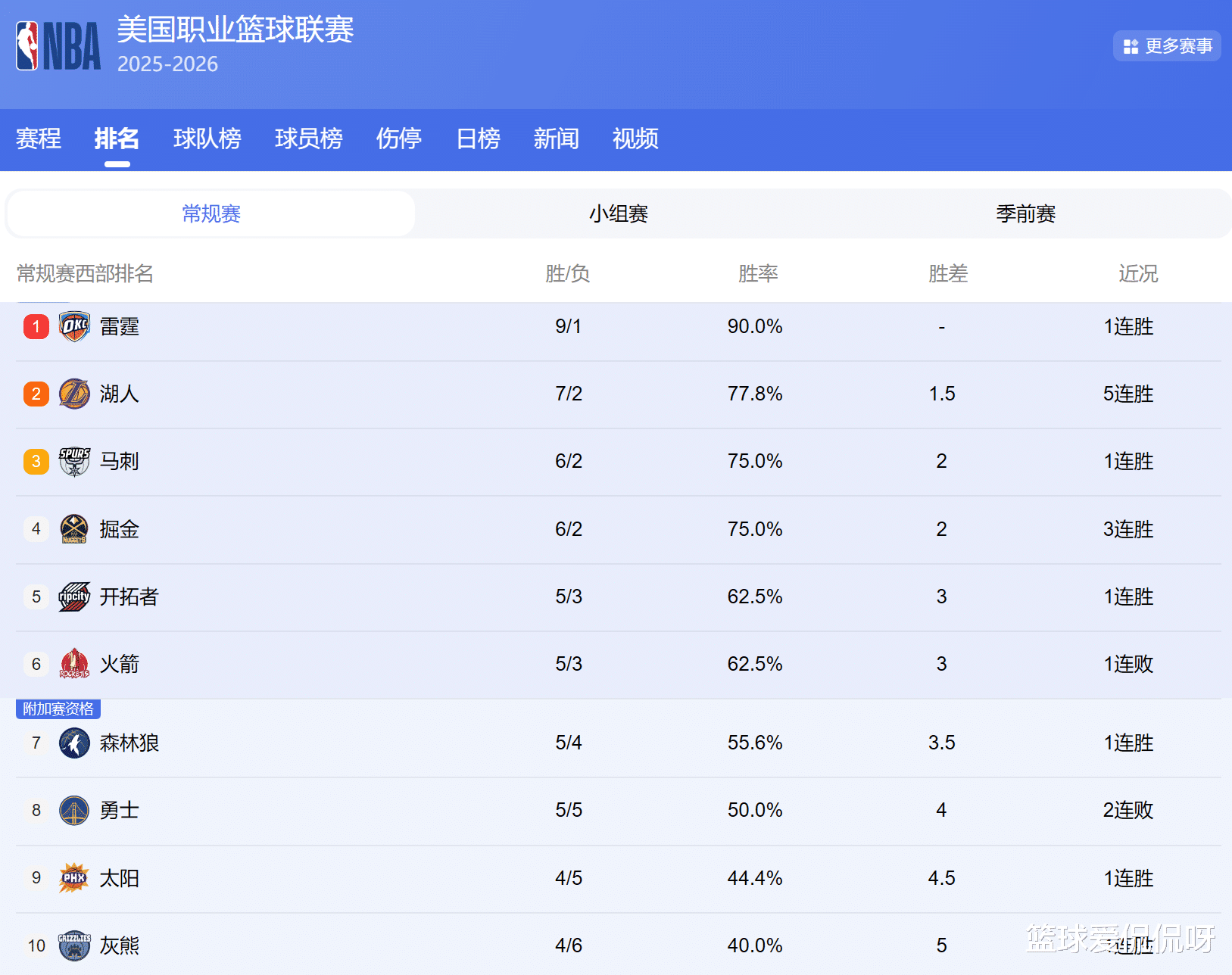Click the Timberwolves 55.6% win rate
This screenshot has width=1232, height=975.
pyautogui.click(x=755, y=743)
